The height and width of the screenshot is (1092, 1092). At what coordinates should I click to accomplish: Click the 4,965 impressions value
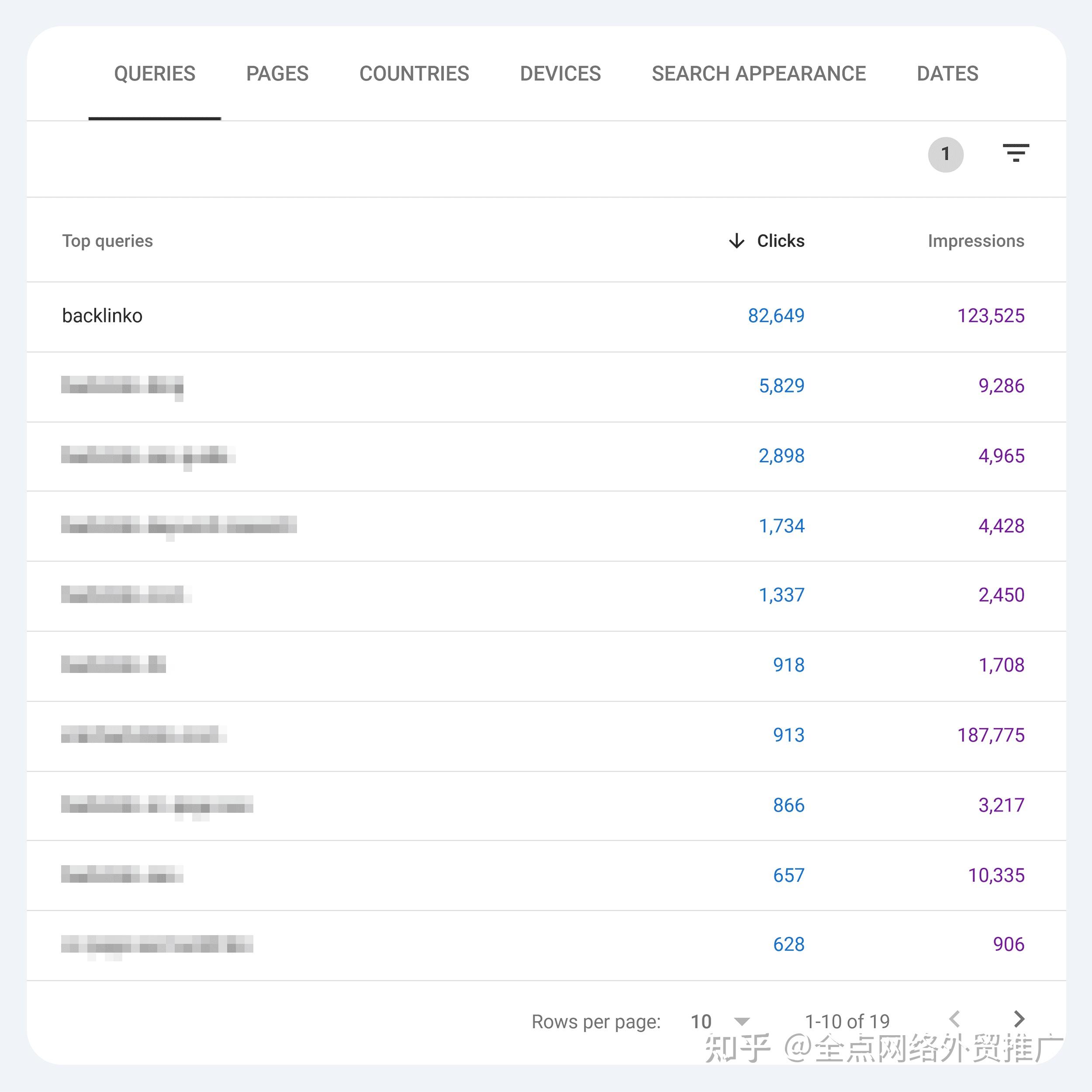1001,456
